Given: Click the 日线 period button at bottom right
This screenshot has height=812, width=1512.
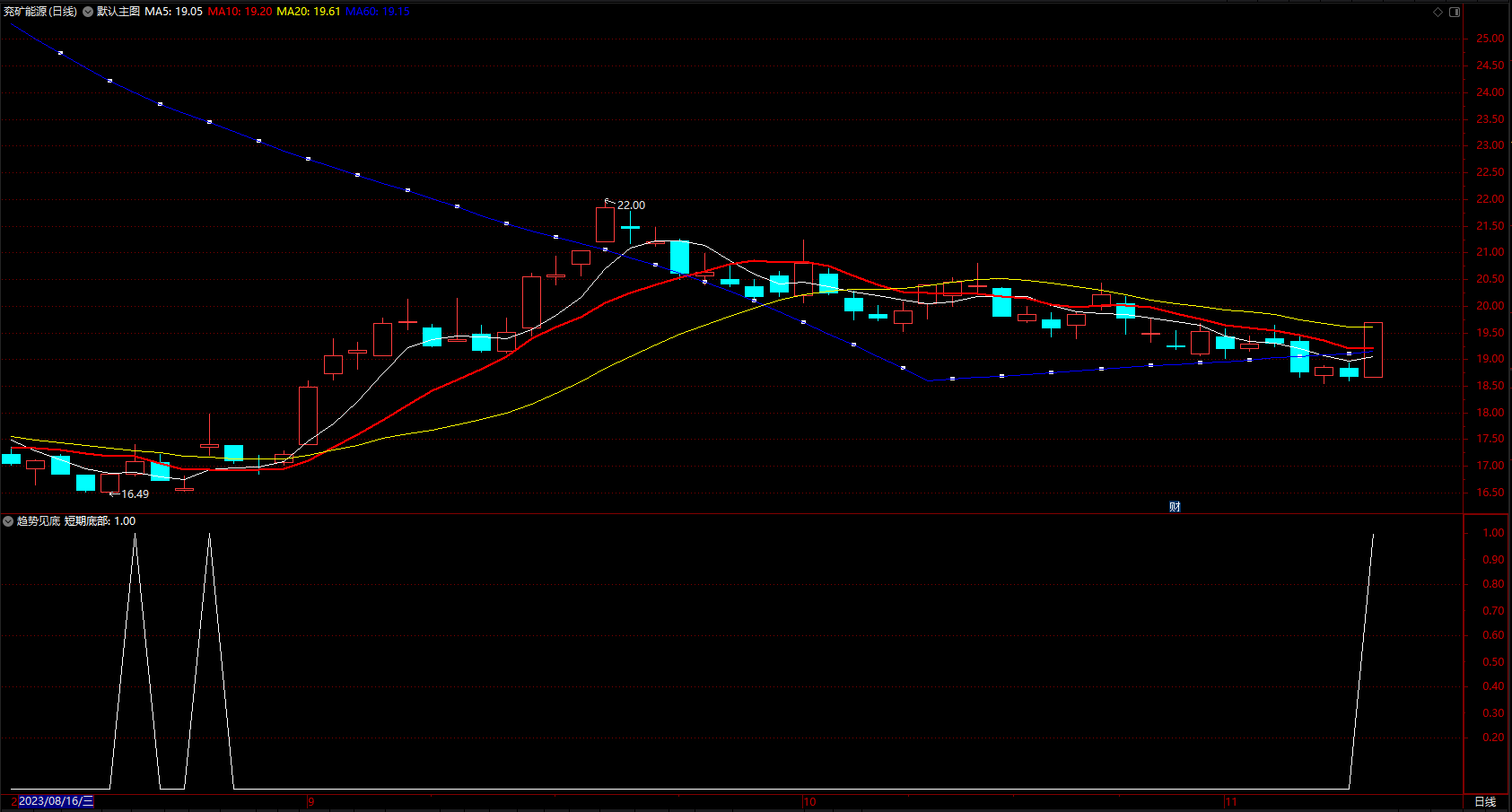Looking at the screenshot, I should coord(1485,801).
